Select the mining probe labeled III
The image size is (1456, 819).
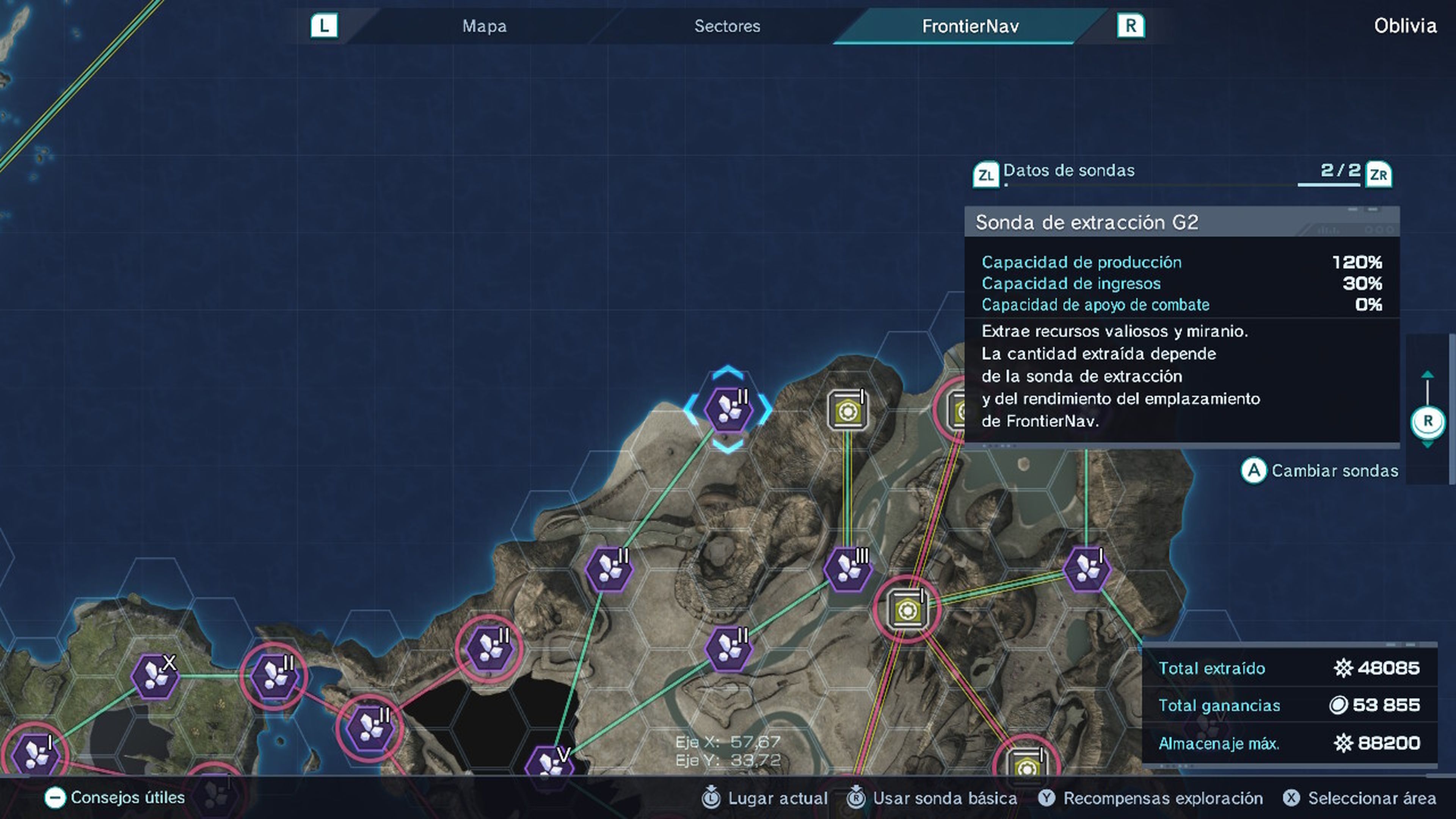click(x=848, y=569)
